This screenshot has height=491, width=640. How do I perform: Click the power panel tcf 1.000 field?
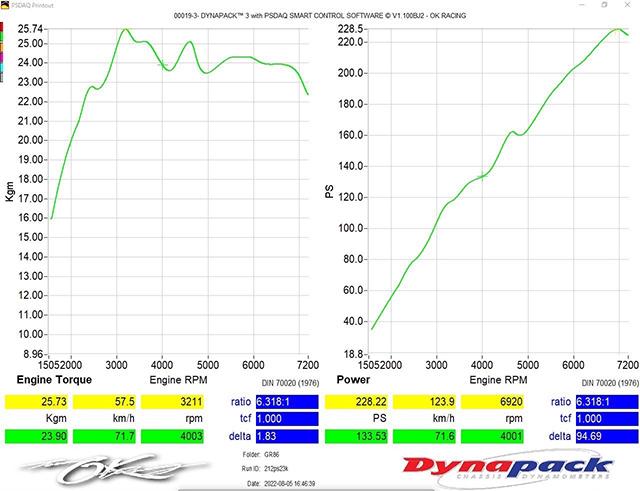tap(607, 419)
